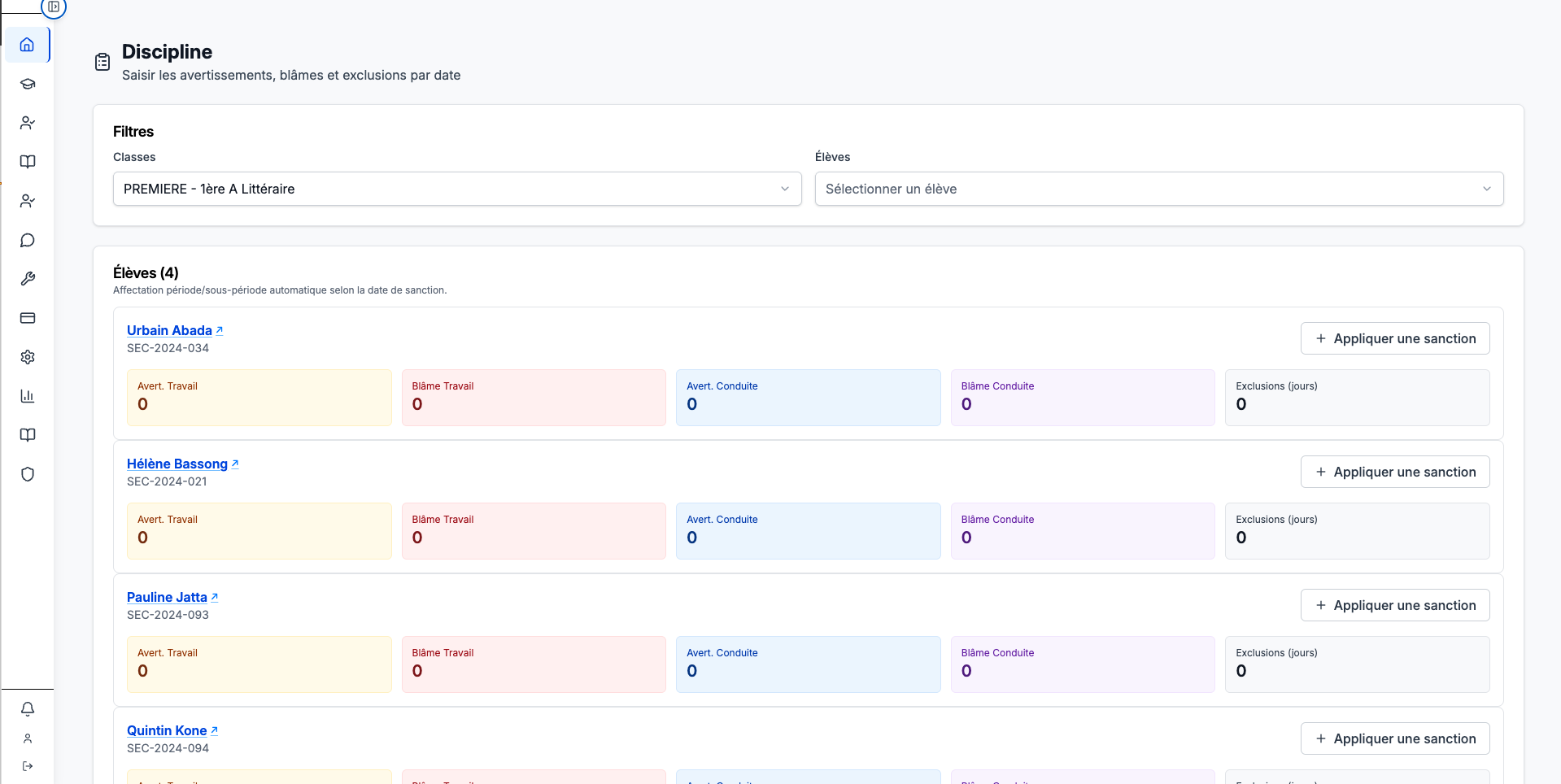The image size is (1561, 784).
Task: Click external-link arrow beside Pauline Jatta
Action: 215,597
